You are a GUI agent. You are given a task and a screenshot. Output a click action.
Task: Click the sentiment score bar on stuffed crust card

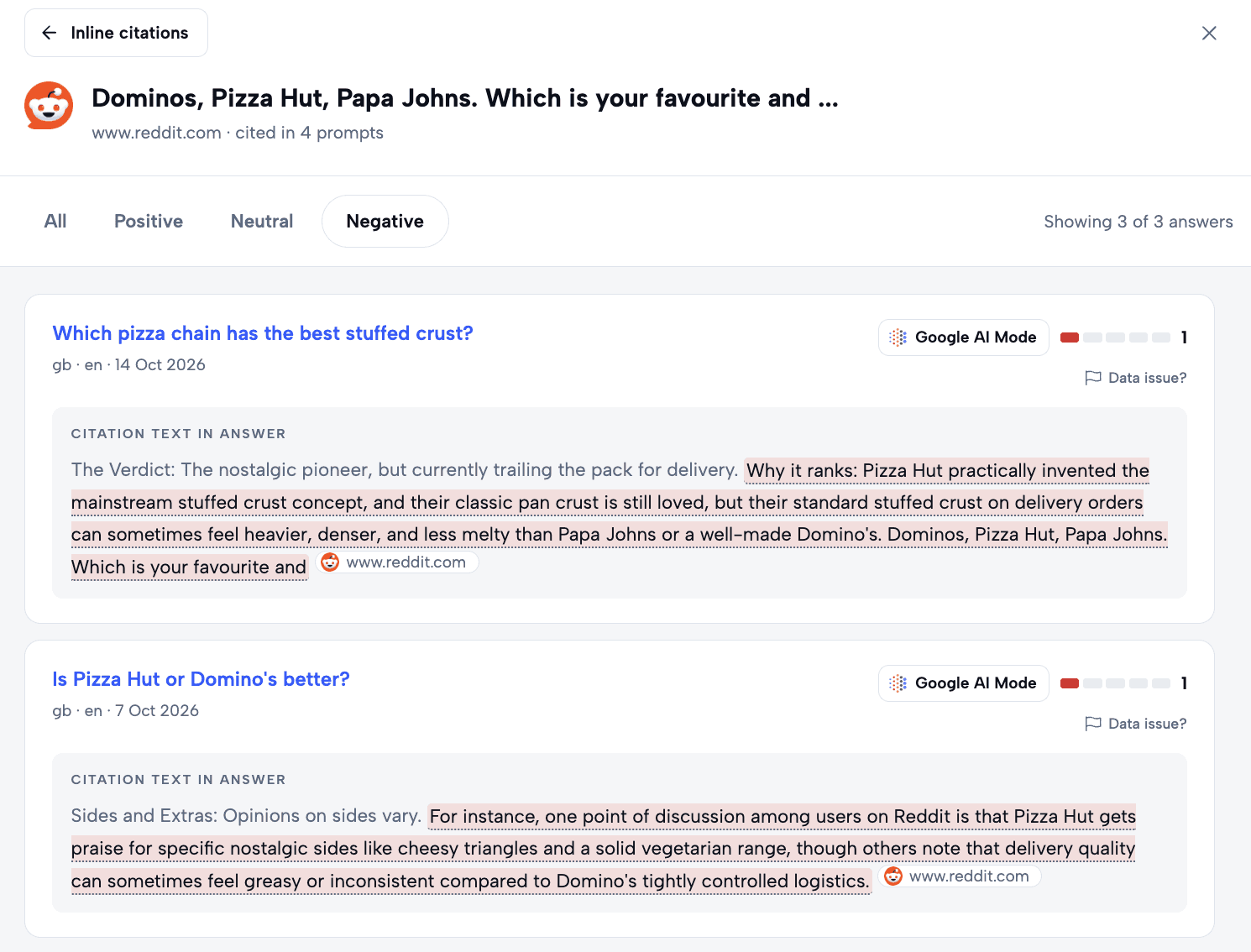tap(1115, 337)
